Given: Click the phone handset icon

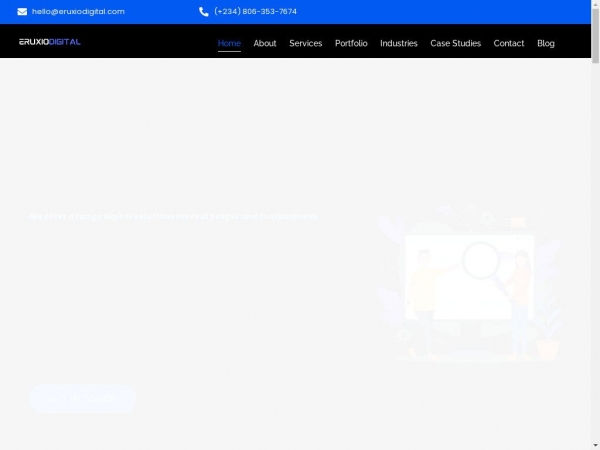Looking at the screenshot, I should pyautogui.click(x=204, y=12).
